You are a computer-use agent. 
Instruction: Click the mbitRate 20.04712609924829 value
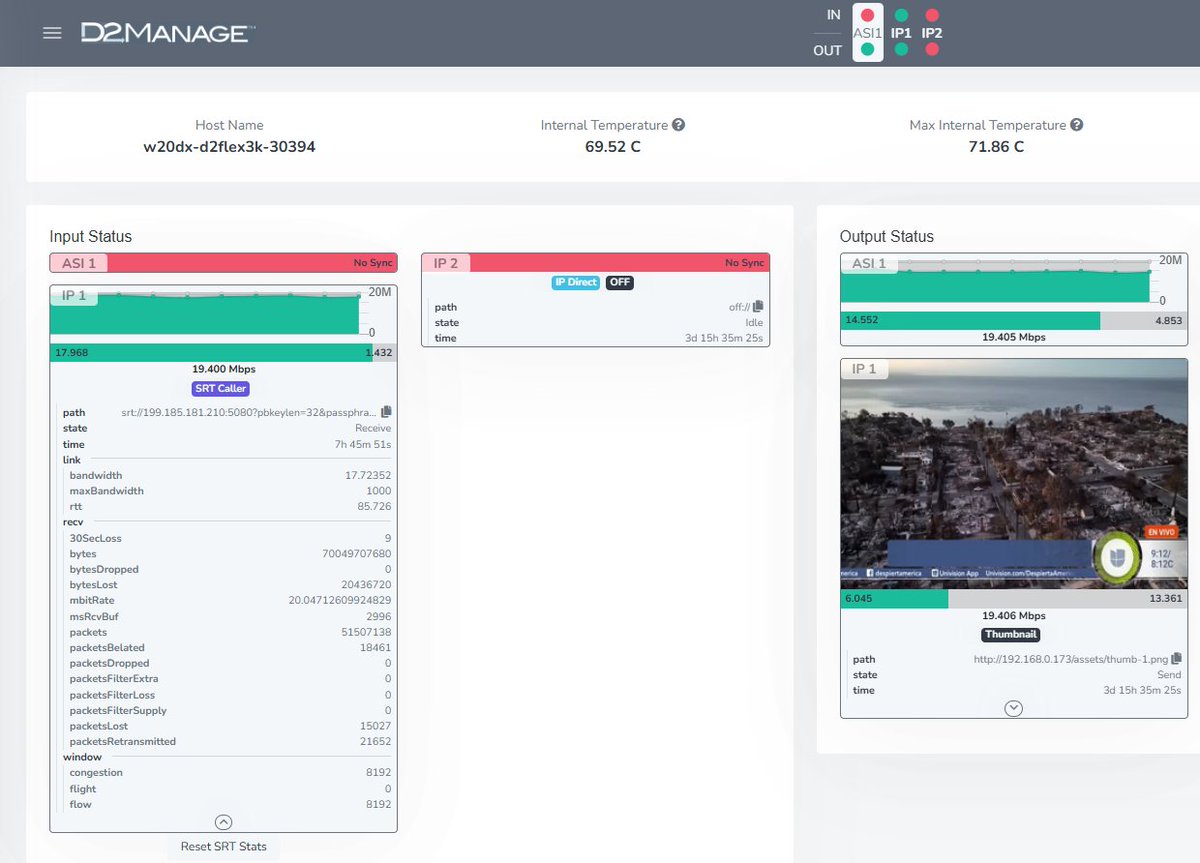[339, 600]
